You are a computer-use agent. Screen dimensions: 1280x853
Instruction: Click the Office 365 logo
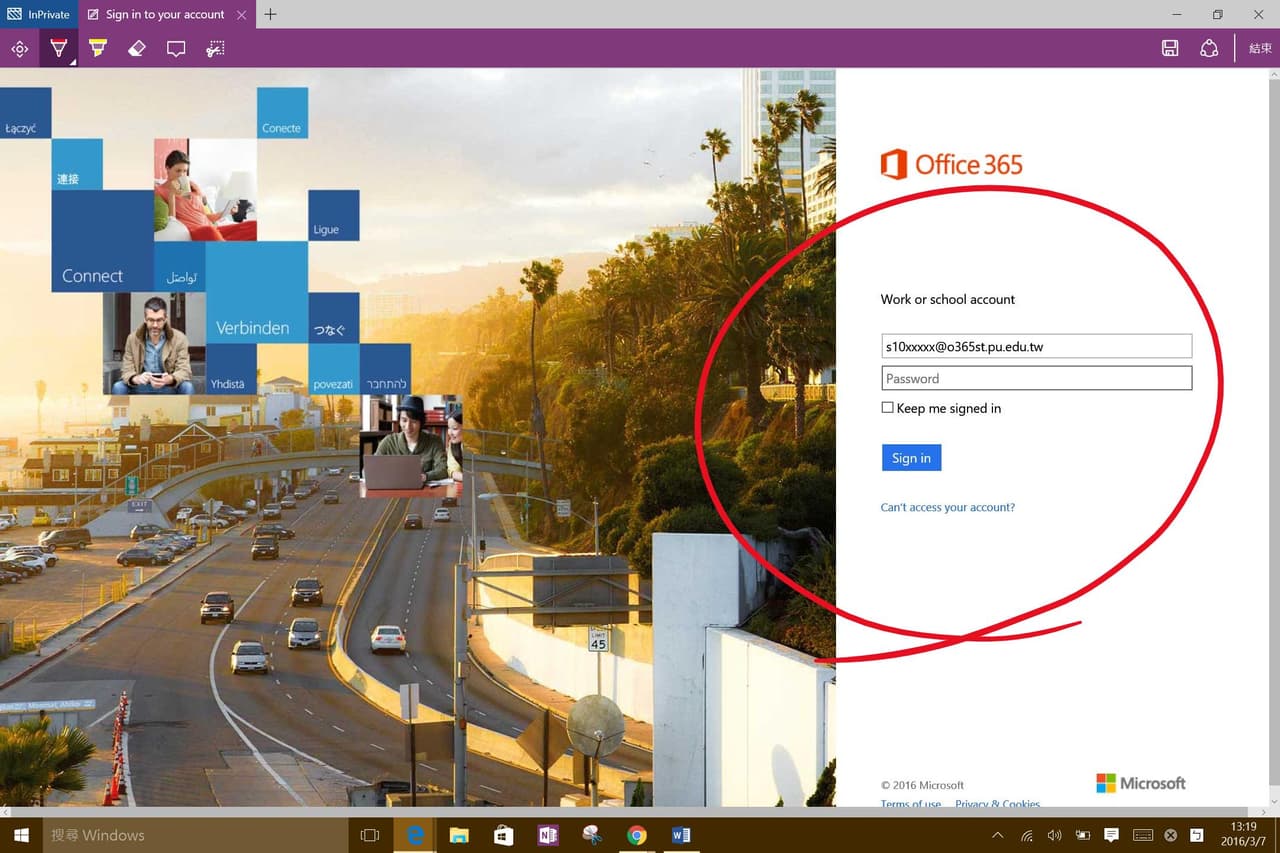952,165
